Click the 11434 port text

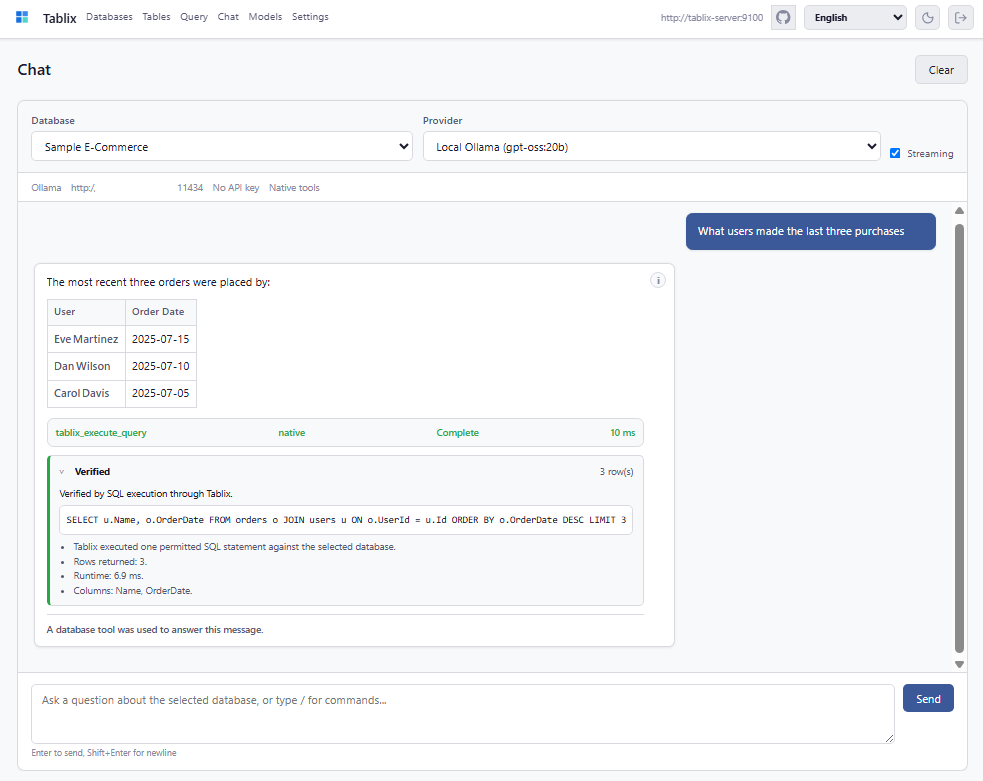[x=190, y=187]
